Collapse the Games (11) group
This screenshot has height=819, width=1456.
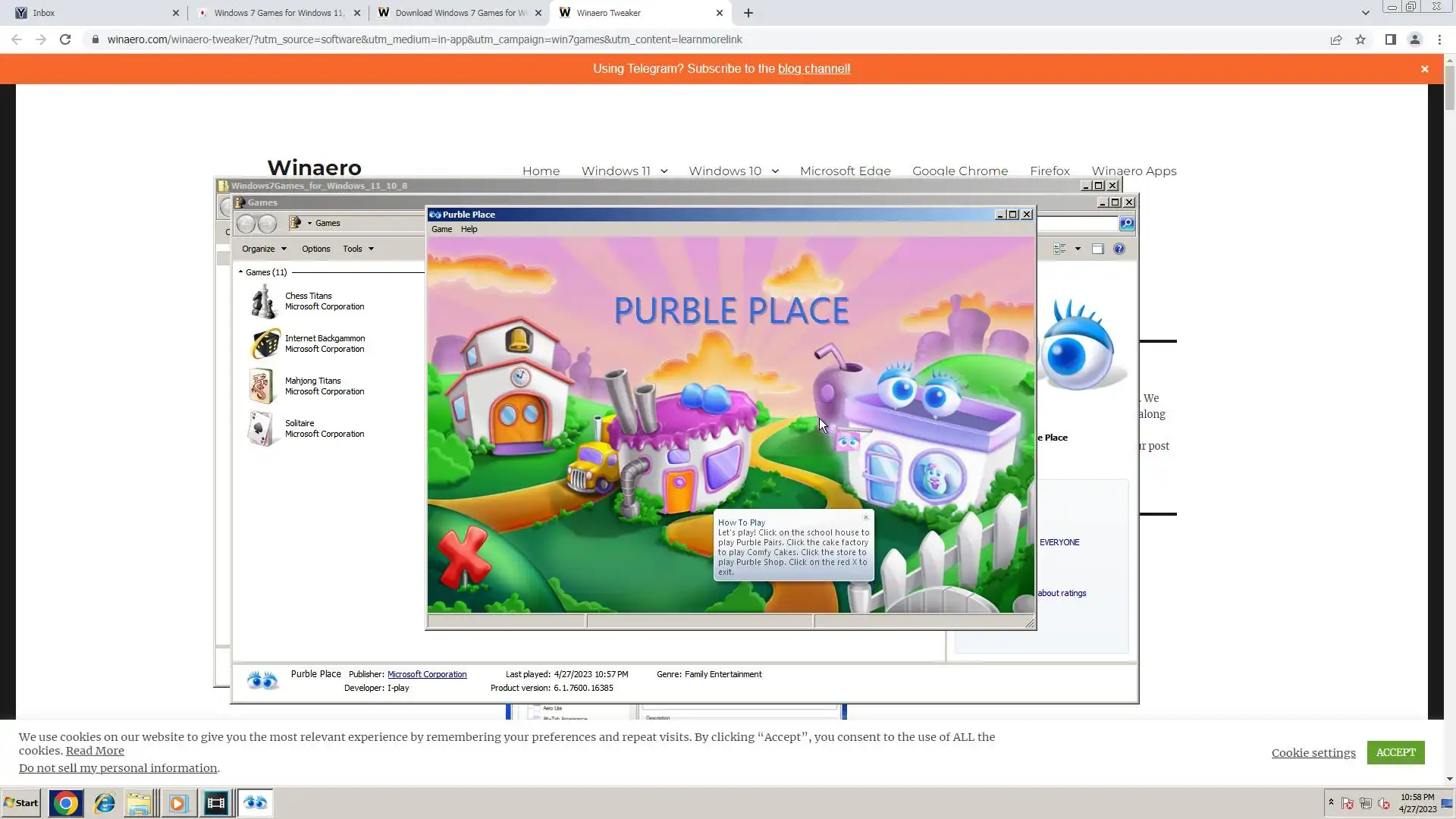coord(240,272)
